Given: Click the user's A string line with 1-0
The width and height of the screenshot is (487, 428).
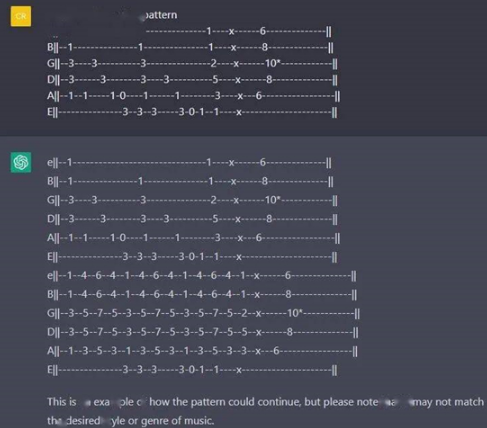Looking at the screenshot, I should 193,96.
